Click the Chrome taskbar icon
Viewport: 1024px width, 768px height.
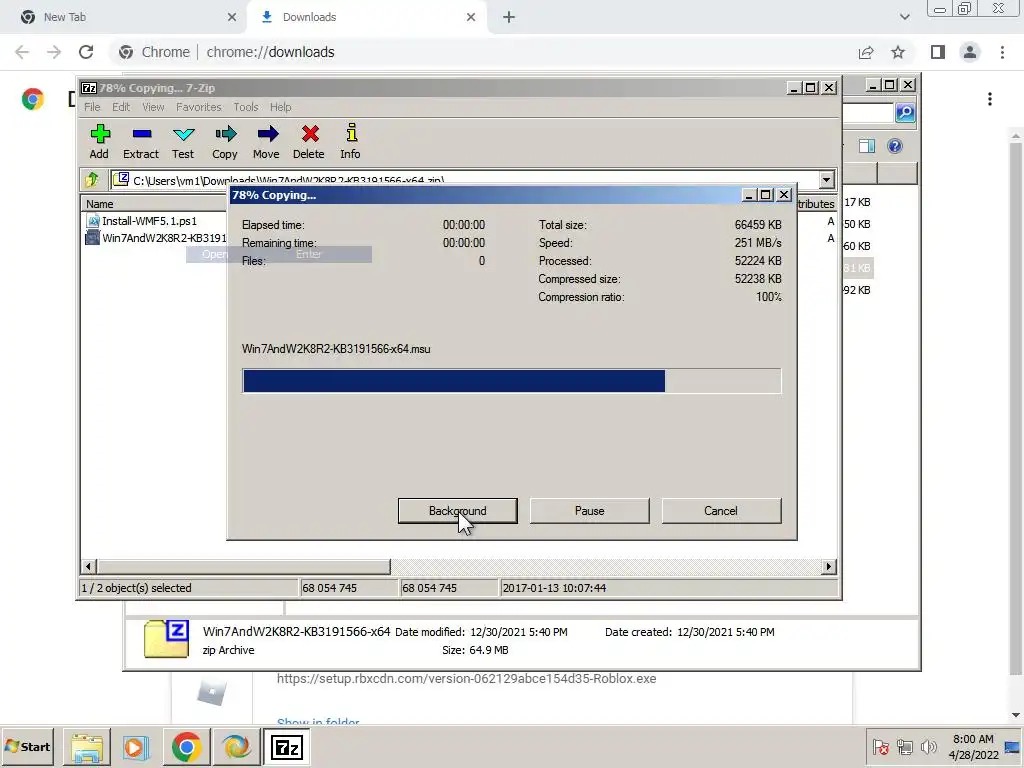tap(187, 747)
